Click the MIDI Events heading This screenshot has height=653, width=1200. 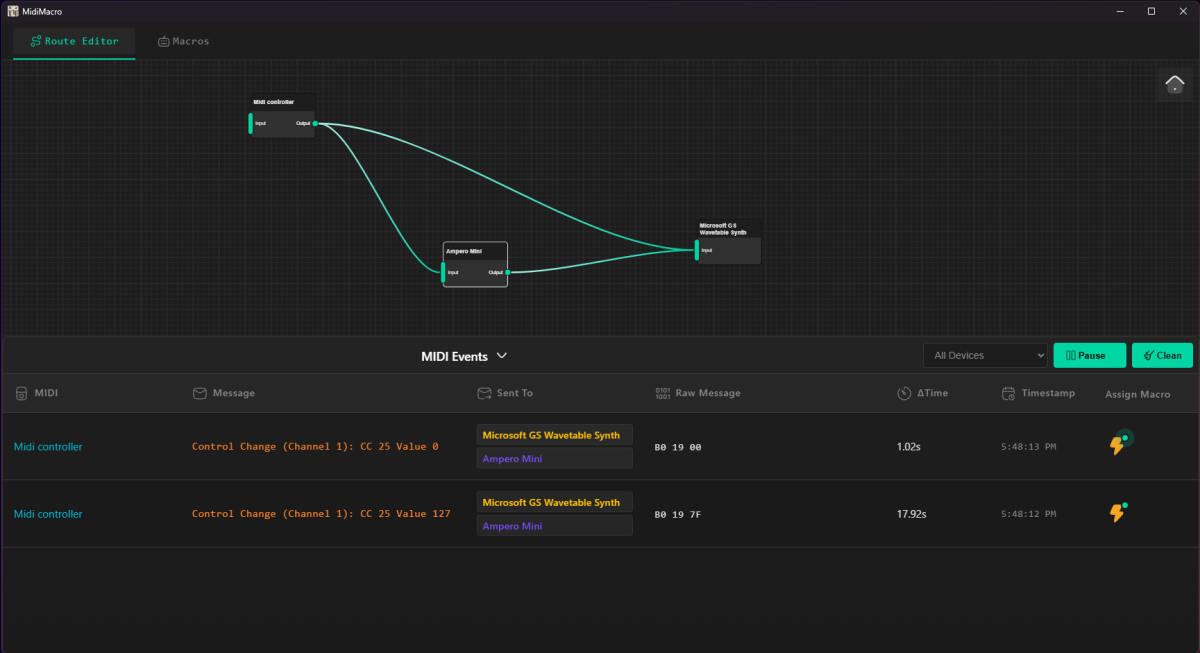pyautogui.click(x=455, y=356)
